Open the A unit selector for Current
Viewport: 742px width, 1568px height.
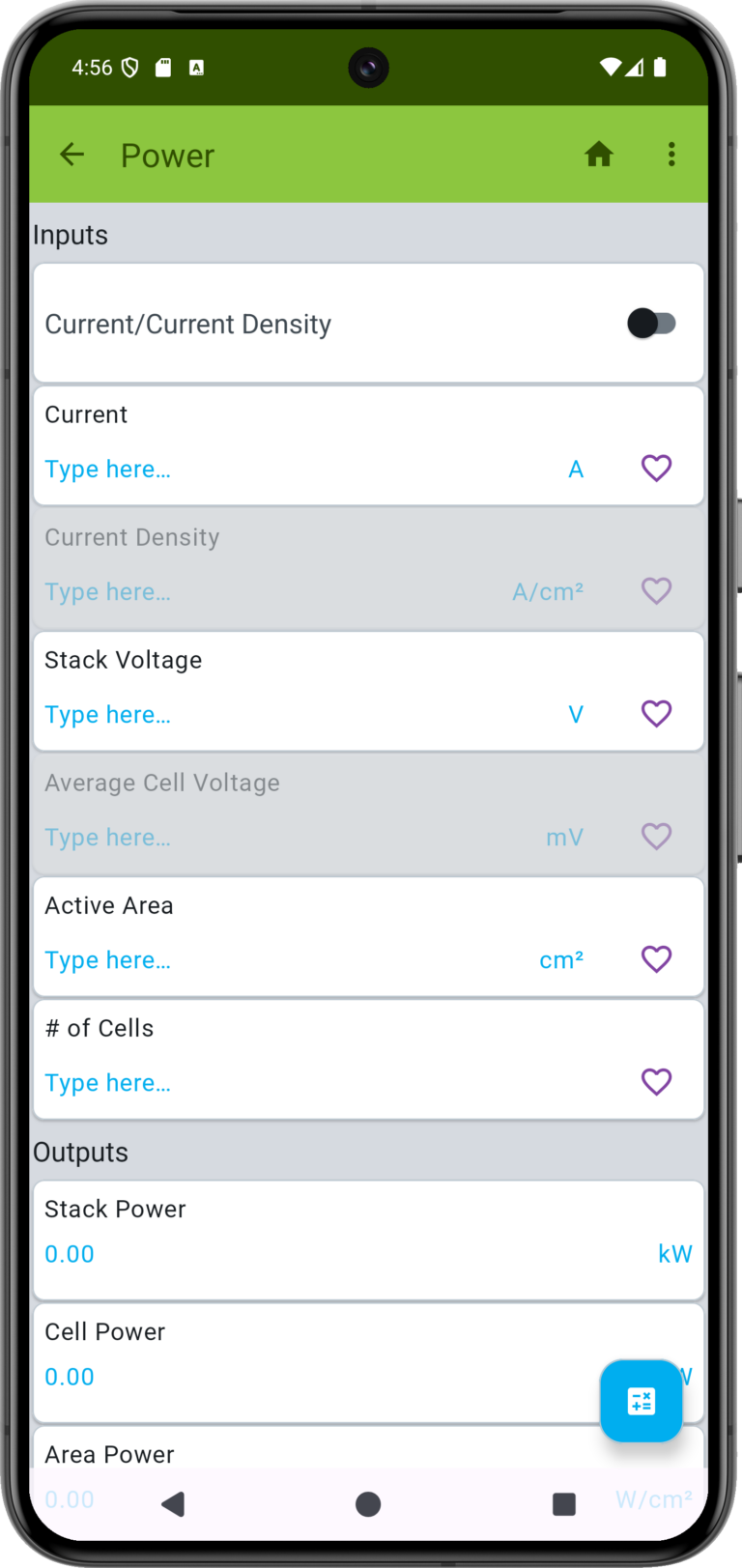pos(576,470)
